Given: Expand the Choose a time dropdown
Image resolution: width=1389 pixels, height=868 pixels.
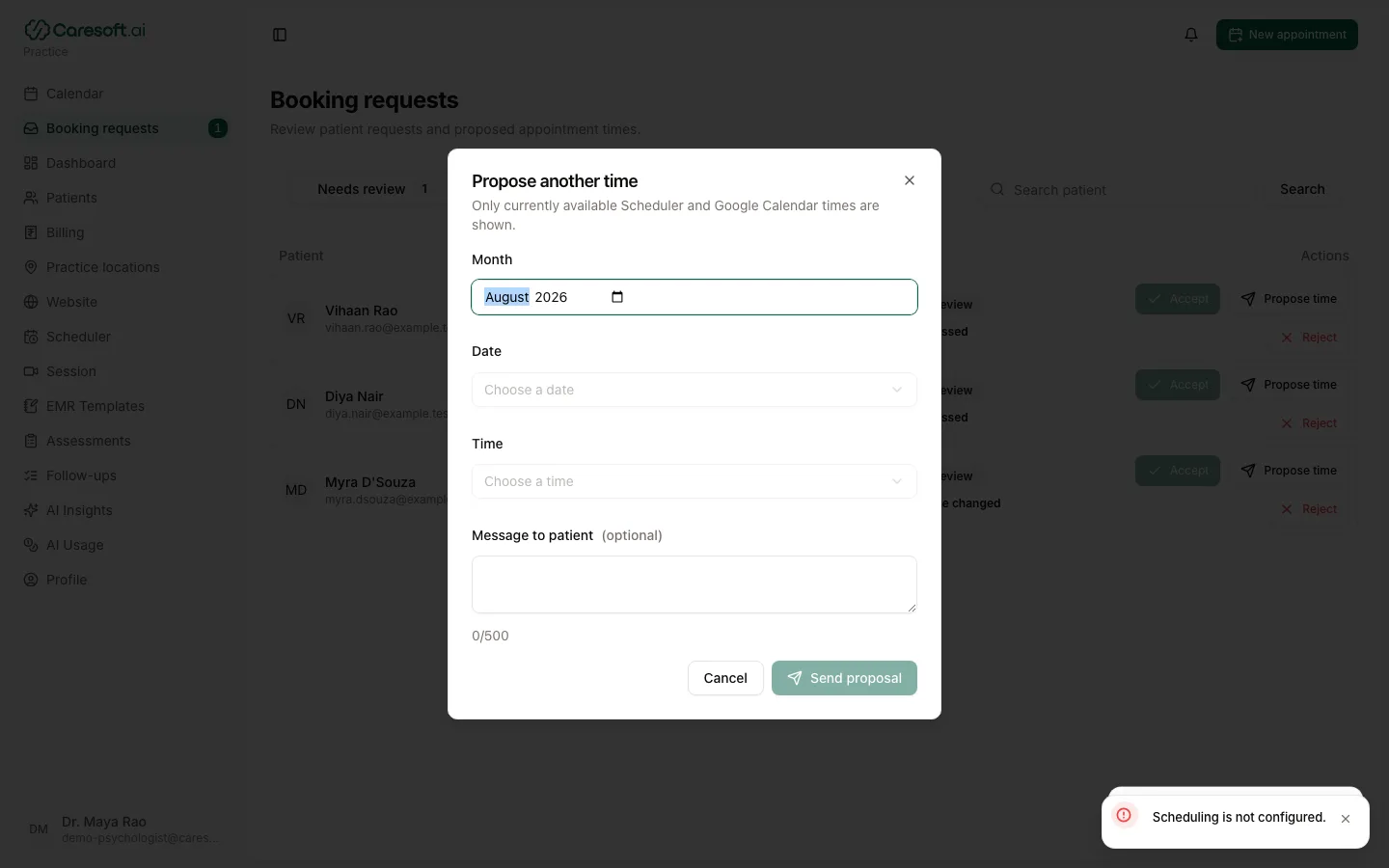Looking at the screenshot, I should (x=694, y=481).
